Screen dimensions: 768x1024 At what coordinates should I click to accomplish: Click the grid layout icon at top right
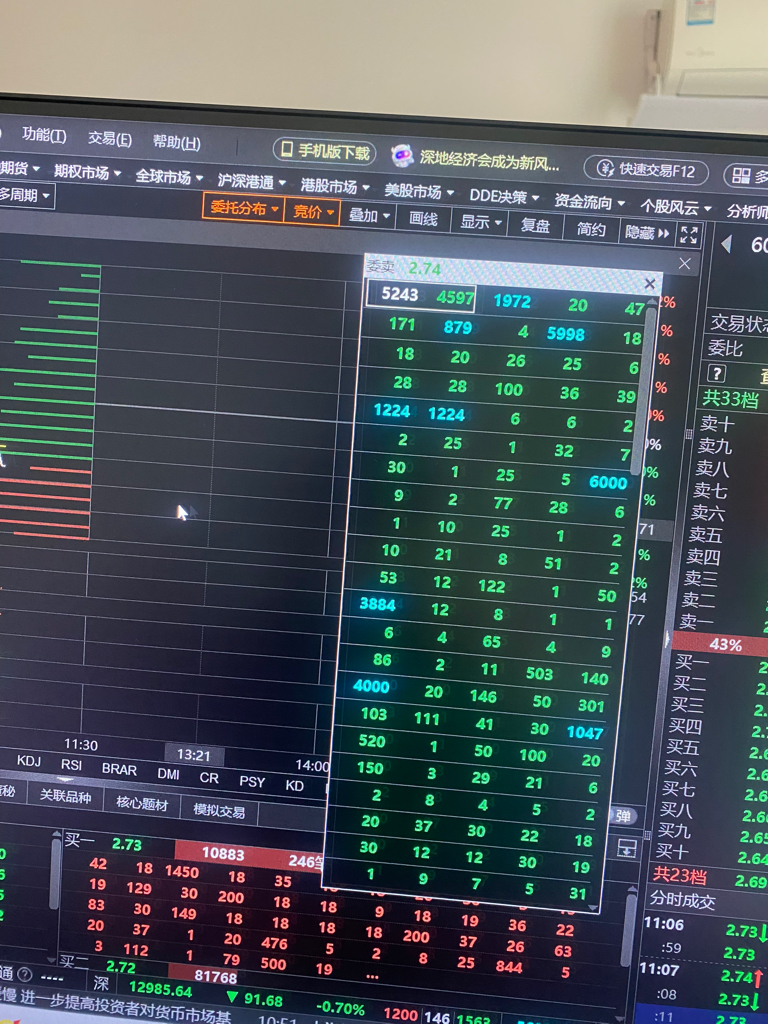point(741,175)
